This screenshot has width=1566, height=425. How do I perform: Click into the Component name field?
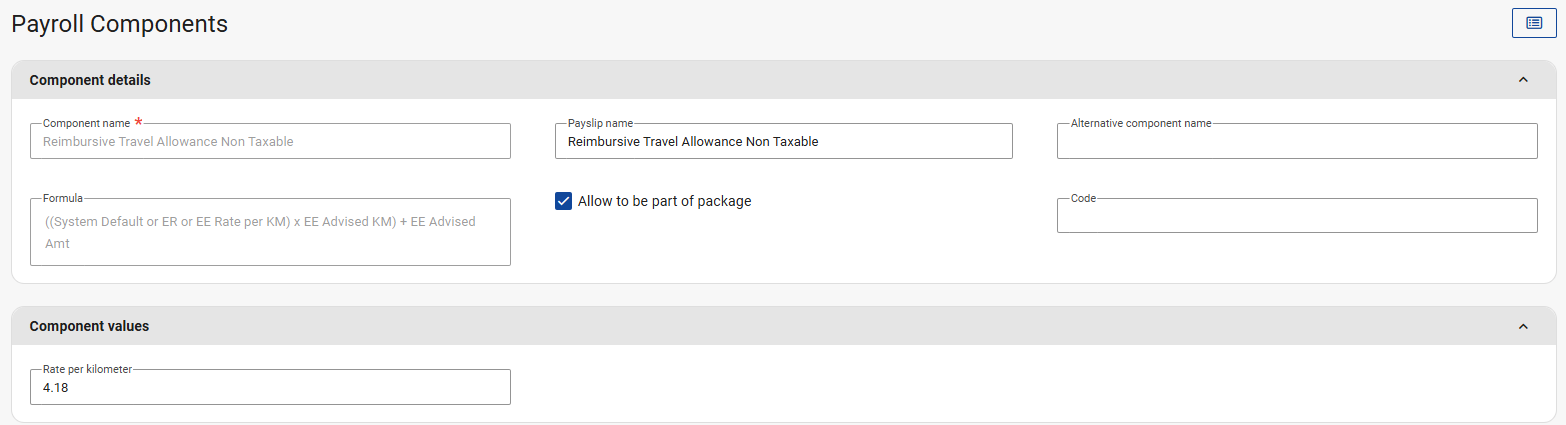tap(270, 142)
